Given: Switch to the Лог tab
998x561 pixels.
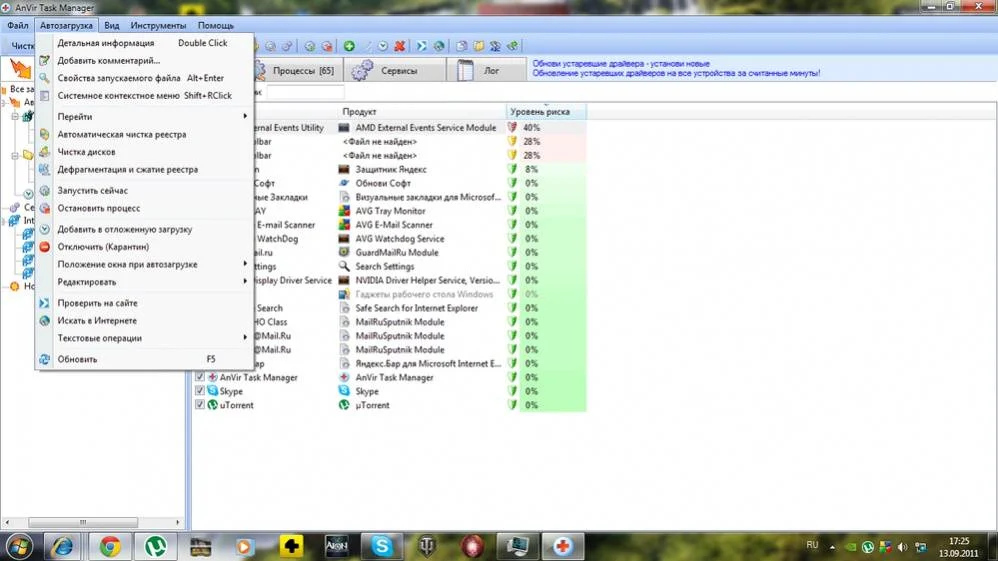Looking at the screenshot, I should [486, 71].
